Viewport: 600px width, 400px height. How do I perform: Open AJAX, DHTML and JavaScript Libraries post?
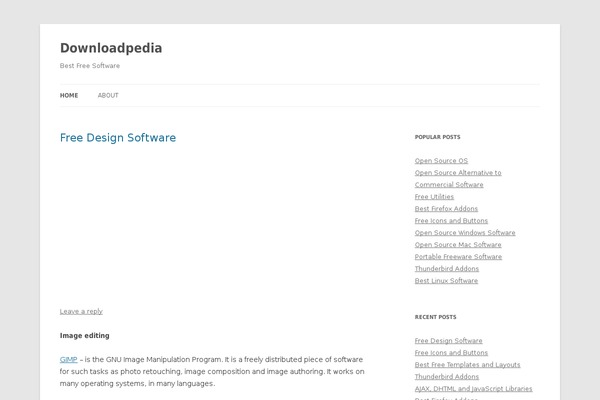[x=473, y=389]
